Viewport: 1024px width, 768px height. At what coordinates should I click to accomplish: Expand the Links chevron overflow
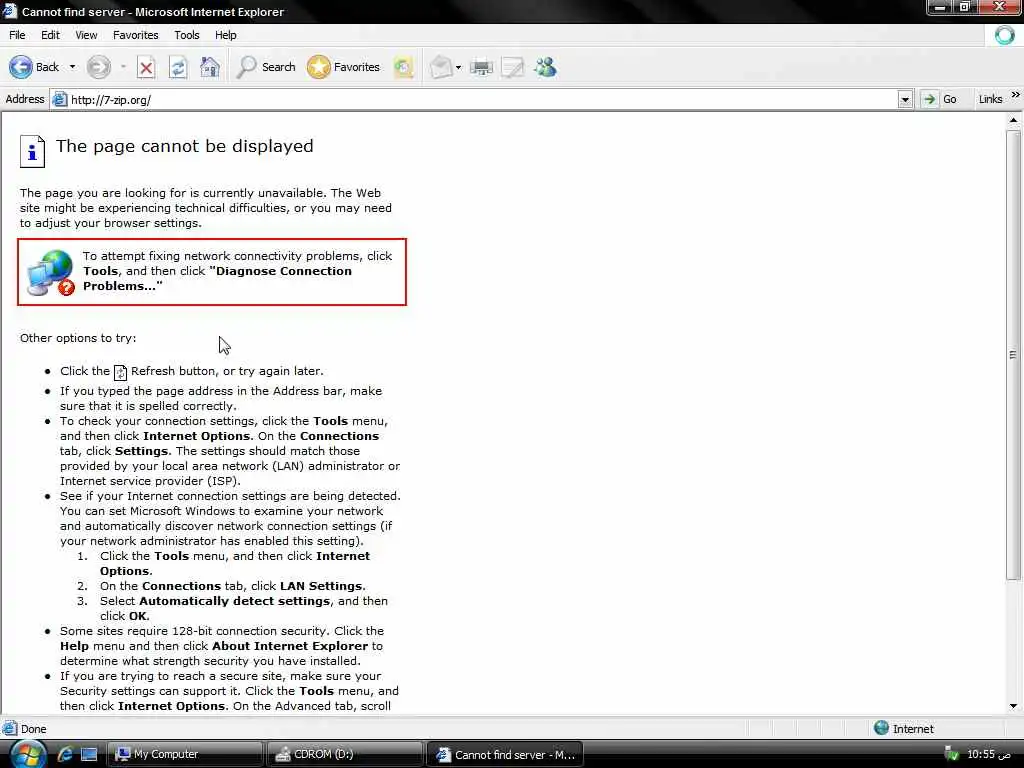click(1016, 95)
